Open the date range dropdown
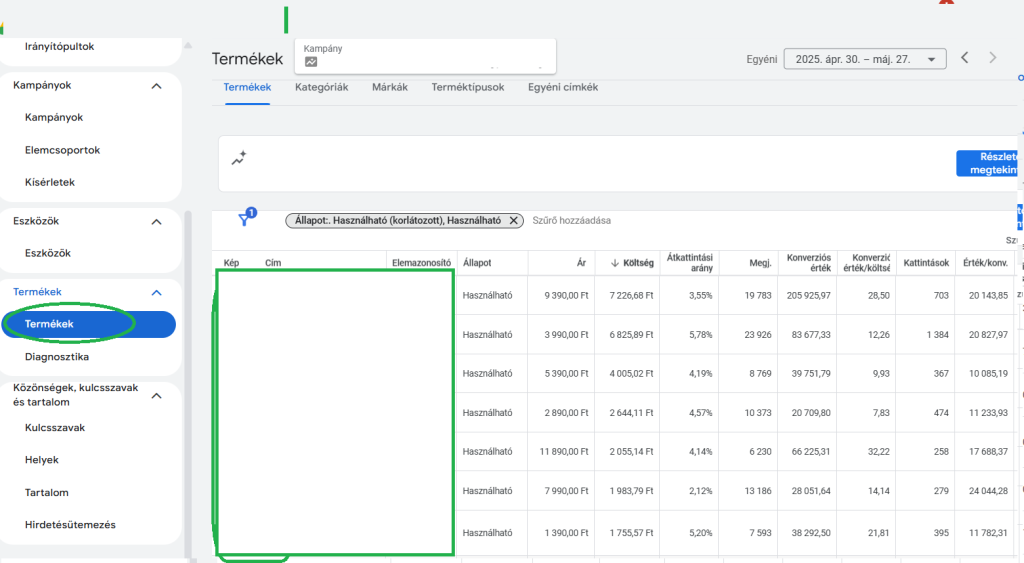The height and width of the screenshot is (563, 1024). pyautogui.click(x=864, y=59)
